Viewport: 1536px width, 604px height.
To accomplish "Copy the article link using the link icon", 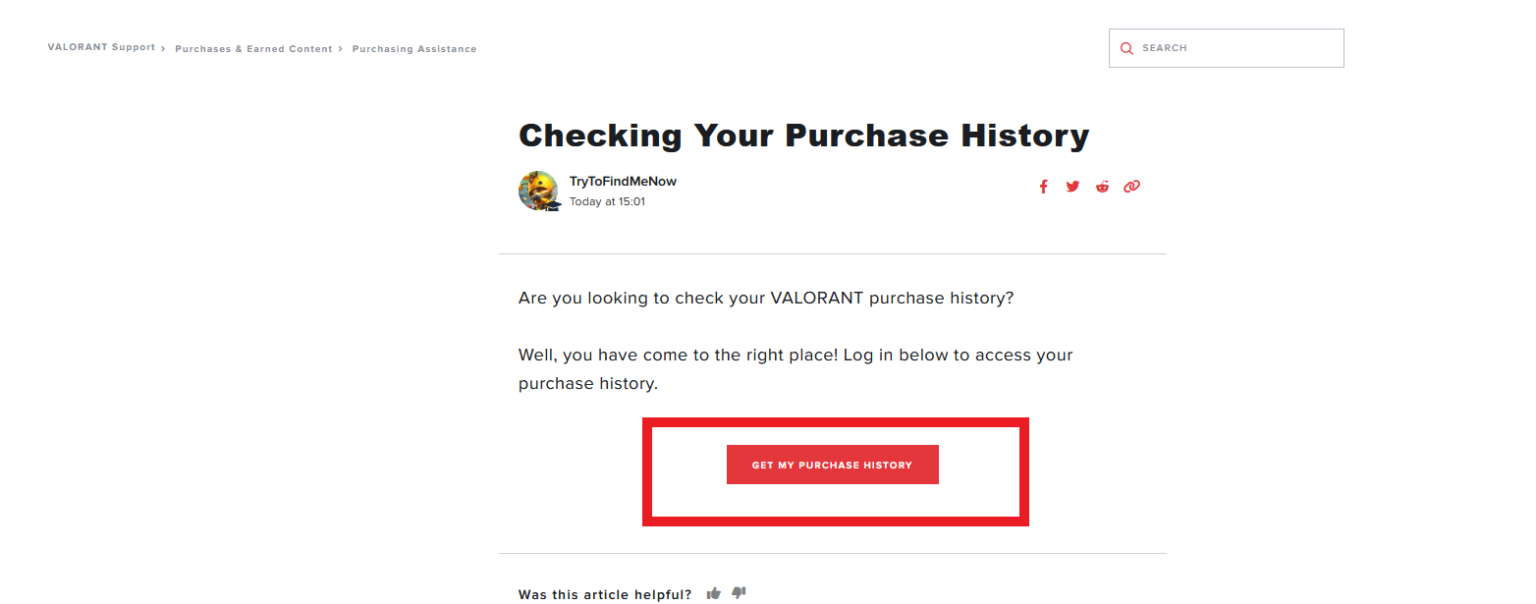I will pos(1131,186).
